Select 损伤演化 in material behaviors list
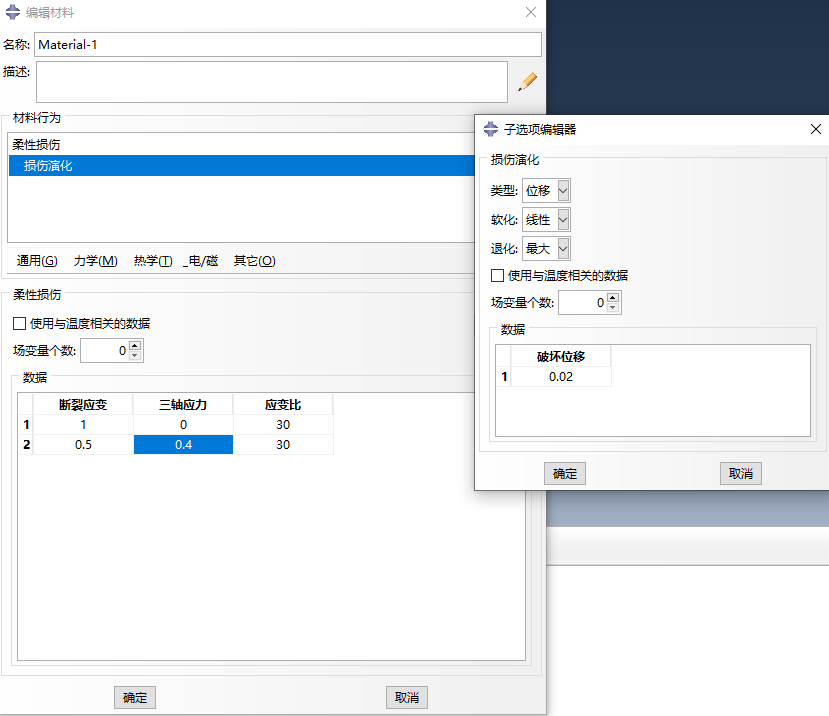The image size is (829, 716). coord(242,166)
